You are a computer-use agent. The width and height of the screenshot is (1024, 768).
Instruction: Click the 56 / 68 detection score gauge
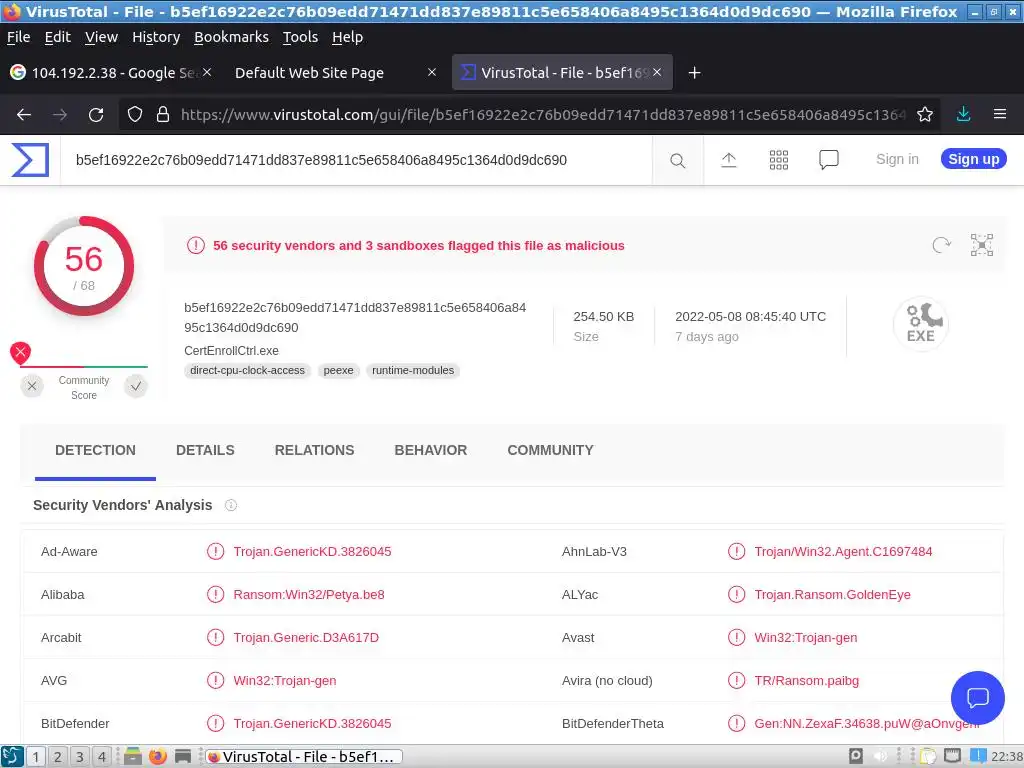click(x=84, y=266)
